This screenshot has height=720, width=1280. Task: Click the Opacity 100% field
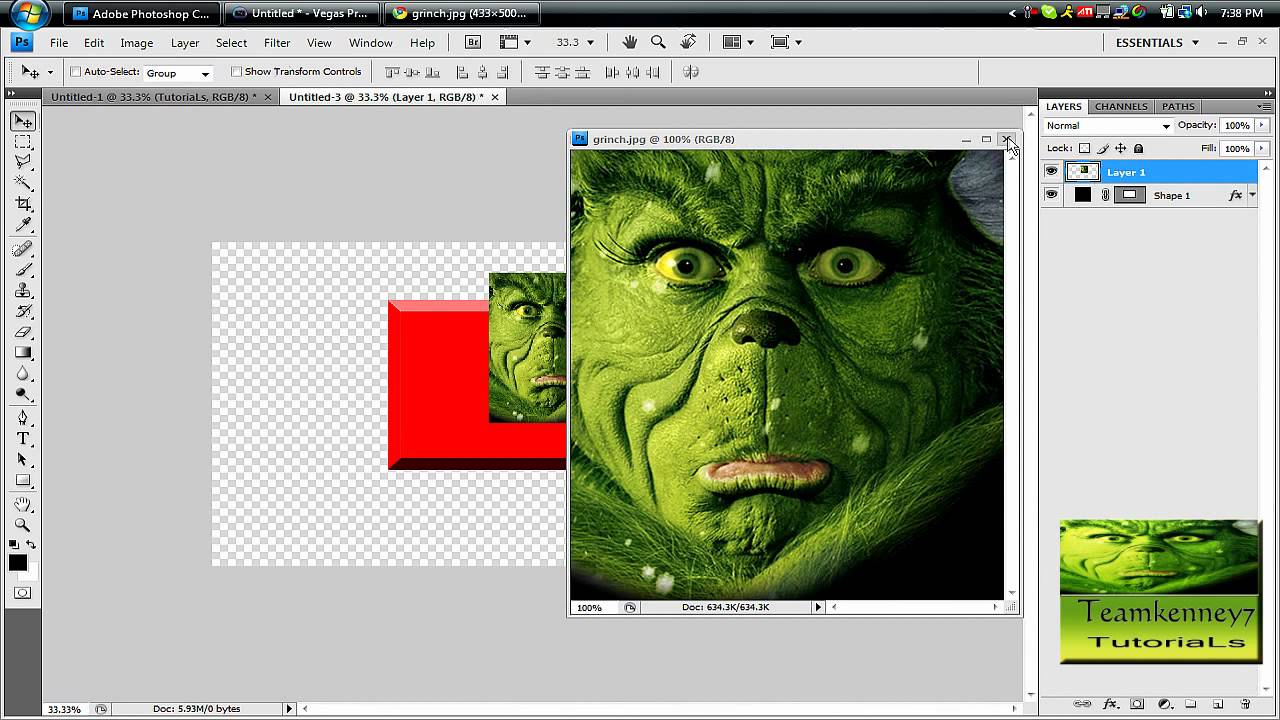pyautogui.click(x=1237, y=126)
